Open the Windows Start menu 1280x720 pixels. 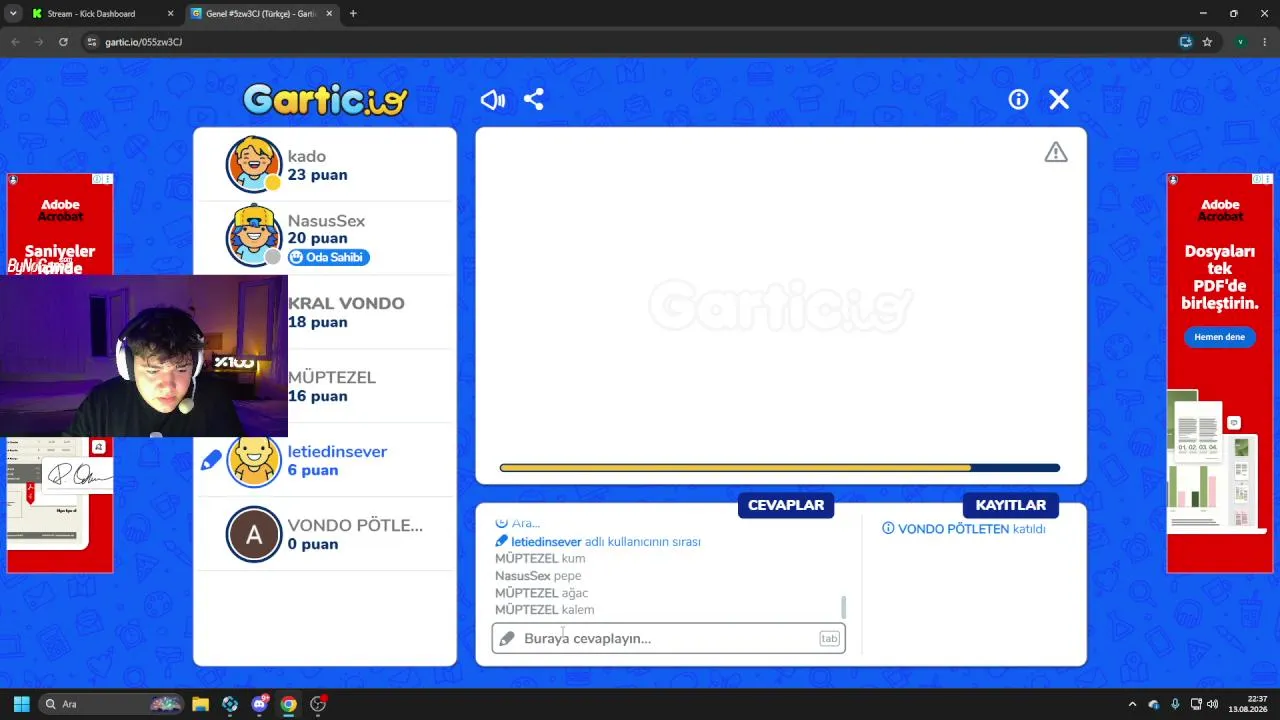coord(21,704)
